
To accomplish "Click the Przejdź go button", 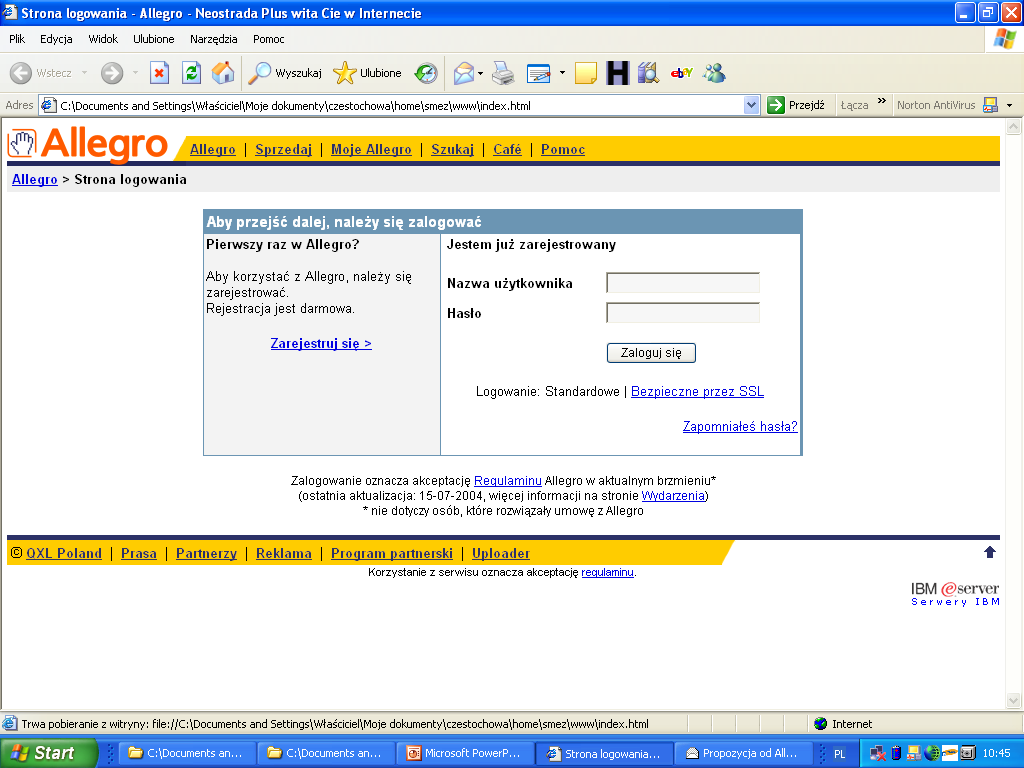I will (x=796, y=105).
